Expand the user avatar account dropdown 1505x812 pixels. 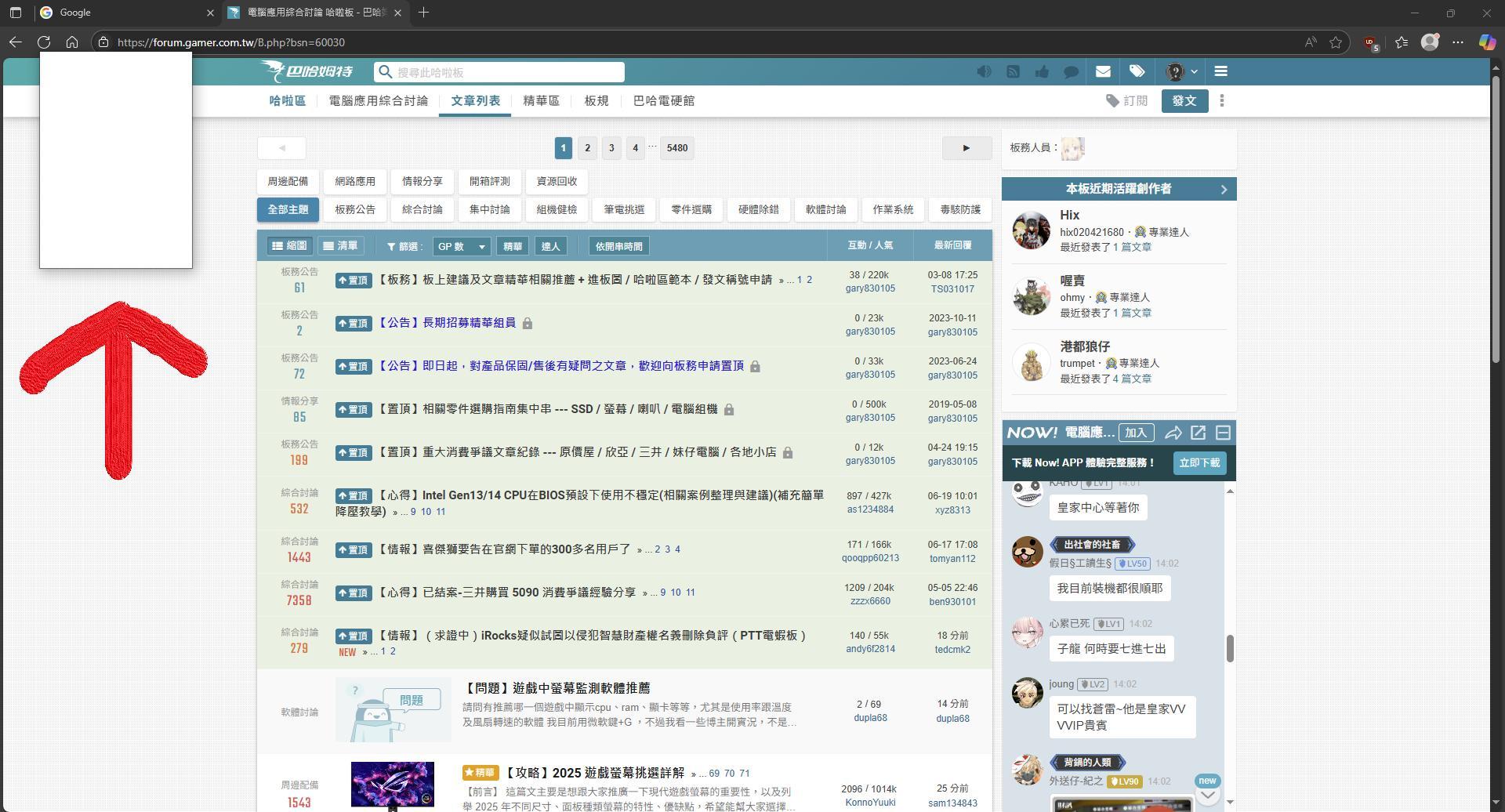tap(1181, 71)
